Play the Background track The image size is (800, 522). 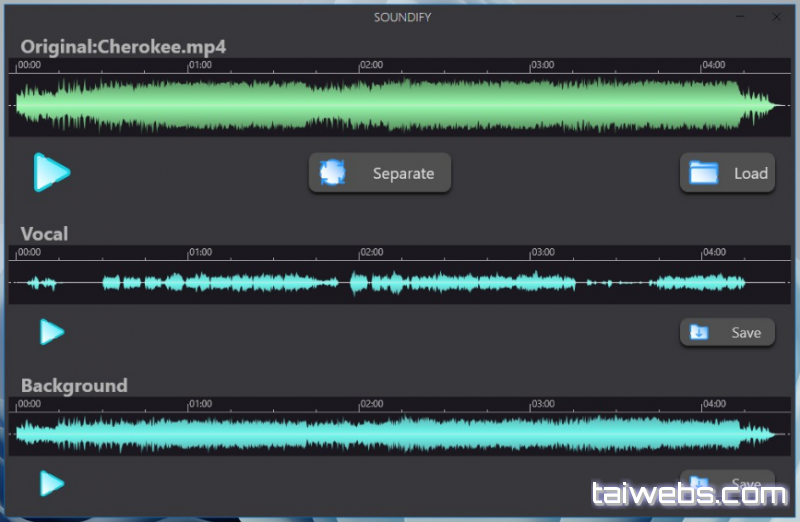coord(52,483)
